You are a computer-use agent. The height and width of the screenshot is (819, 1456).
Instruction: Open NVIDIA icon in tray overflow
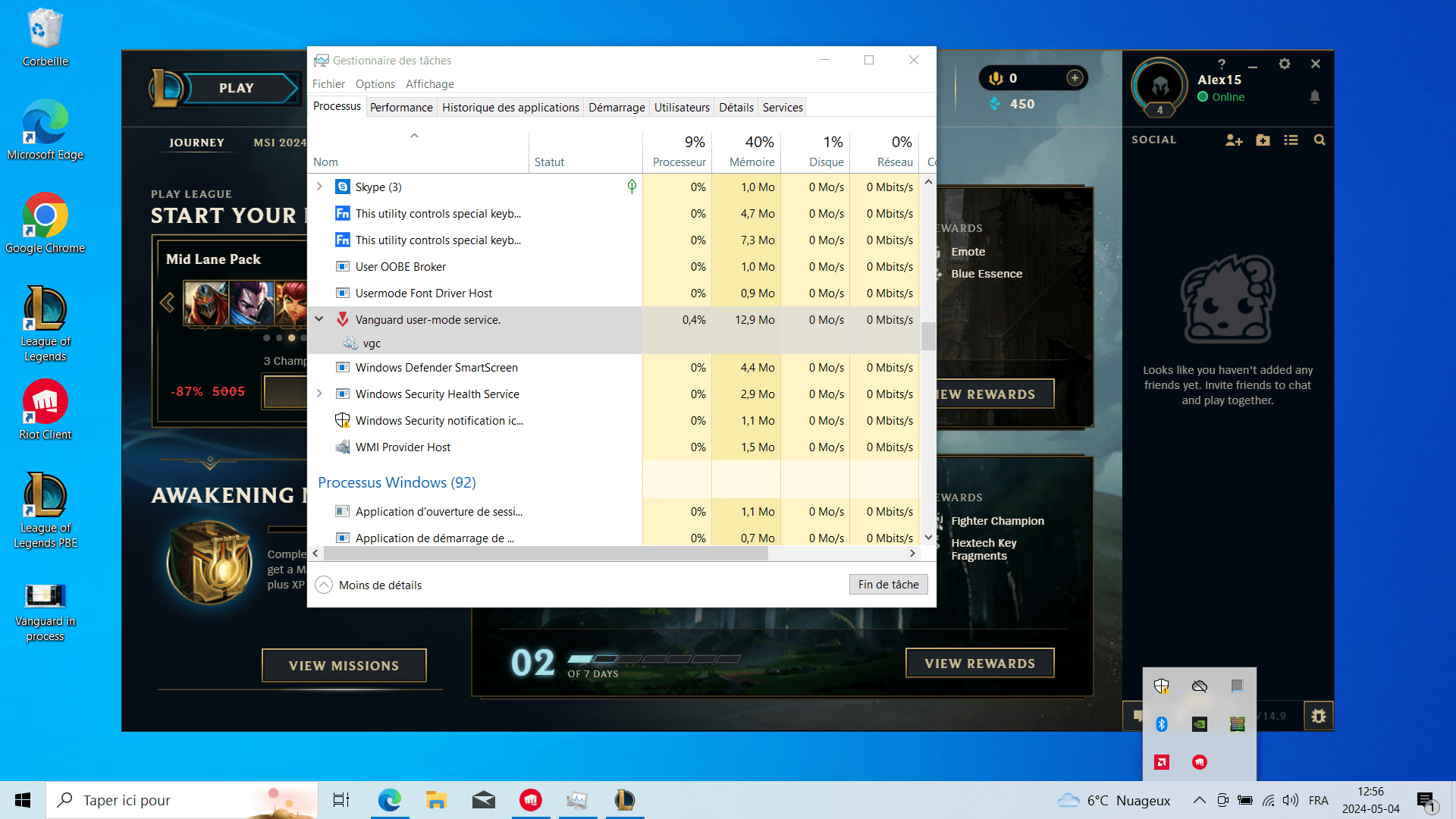[x=1199, y=724]
